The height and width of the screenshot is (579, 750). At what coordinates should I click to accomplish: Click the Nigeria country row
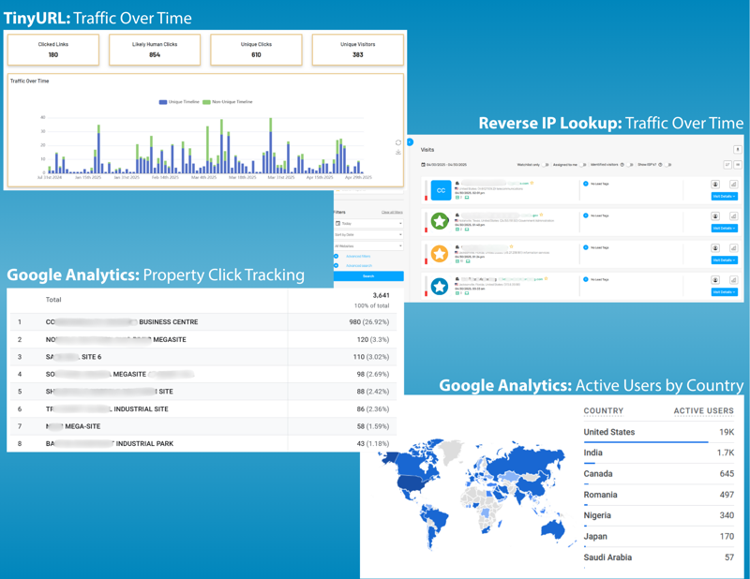click(x=659, y=515)
